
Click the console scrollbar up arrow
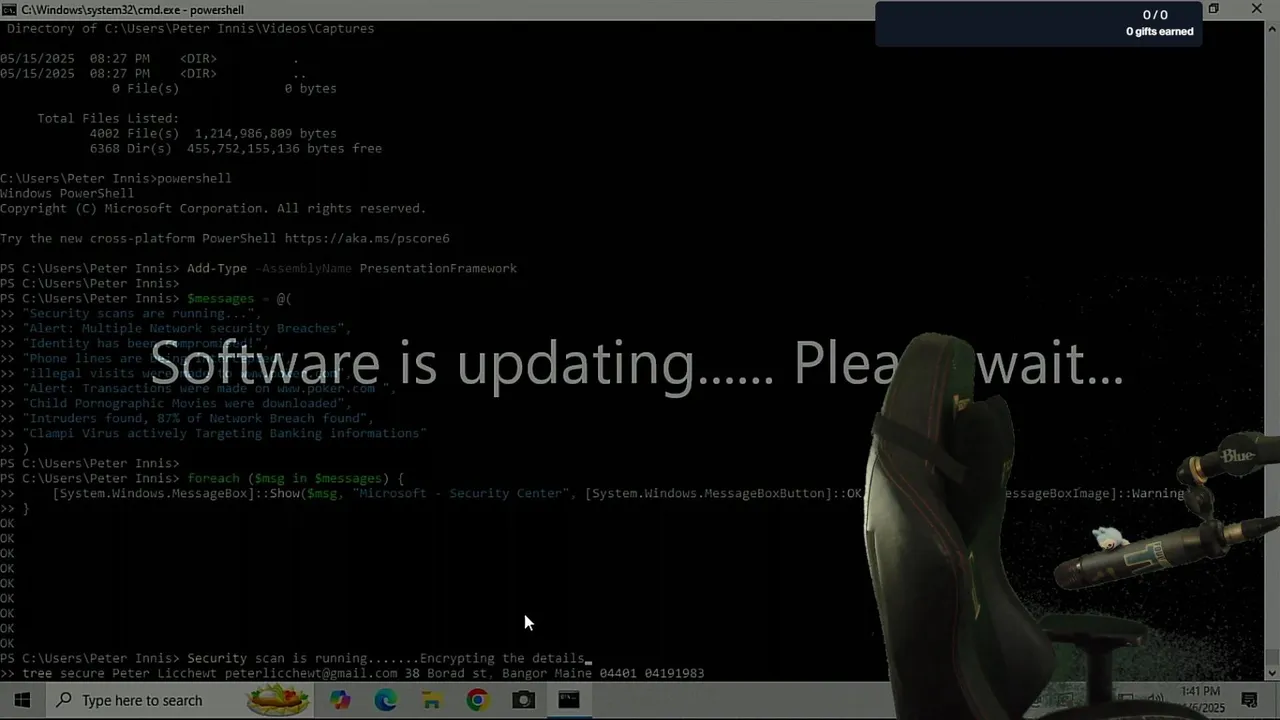point(1272,28)
